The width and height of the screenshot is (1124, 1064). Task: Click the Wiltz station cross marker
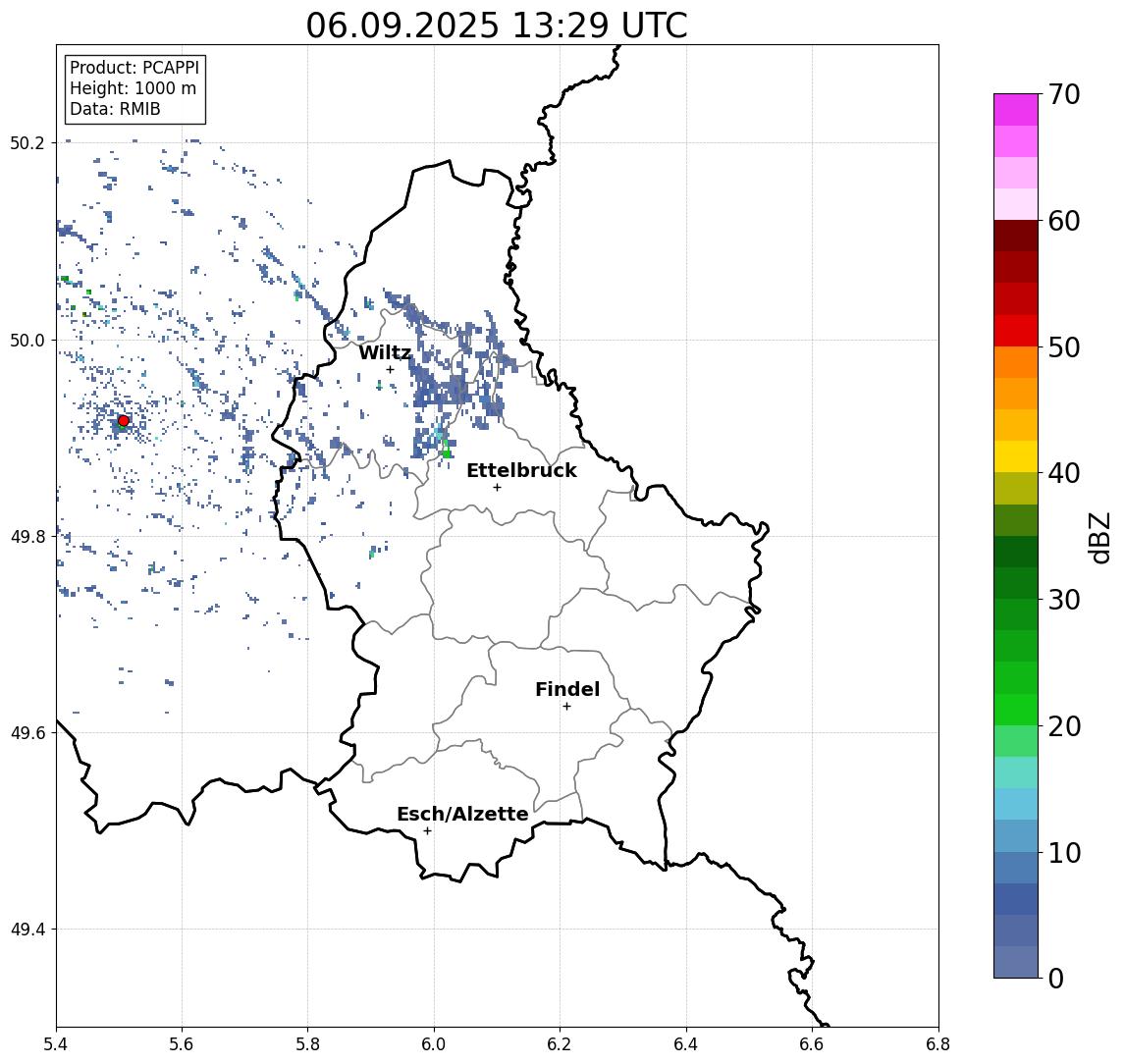click(390, 370)
